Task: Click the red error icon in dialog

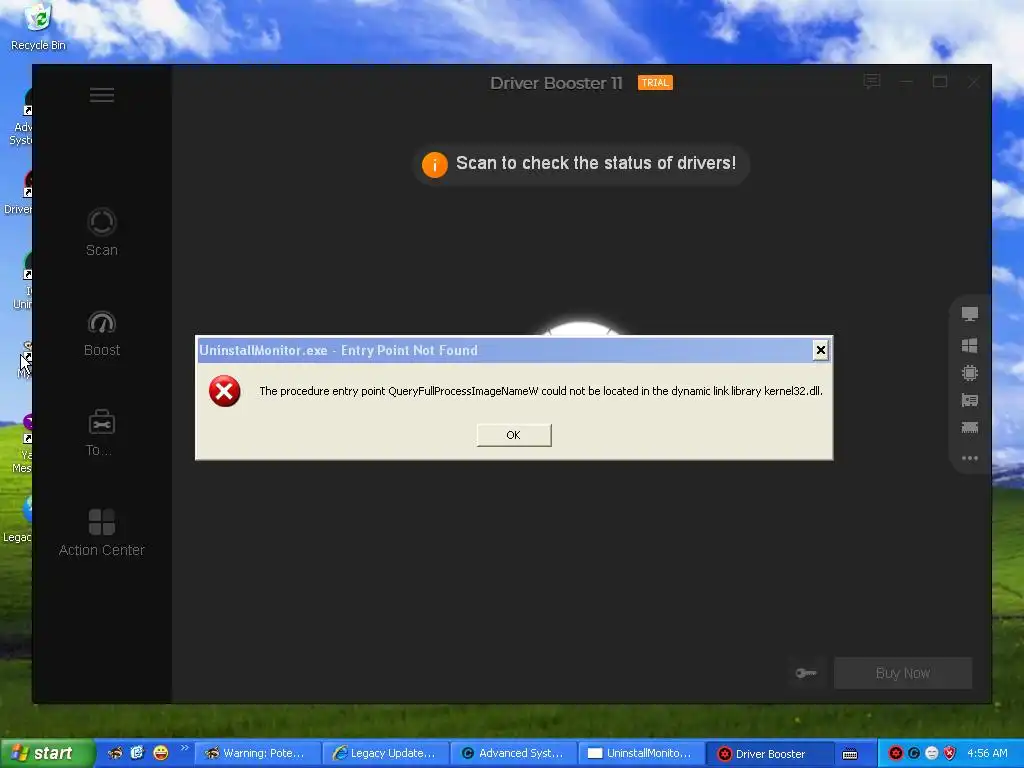Action: (225, 391)
